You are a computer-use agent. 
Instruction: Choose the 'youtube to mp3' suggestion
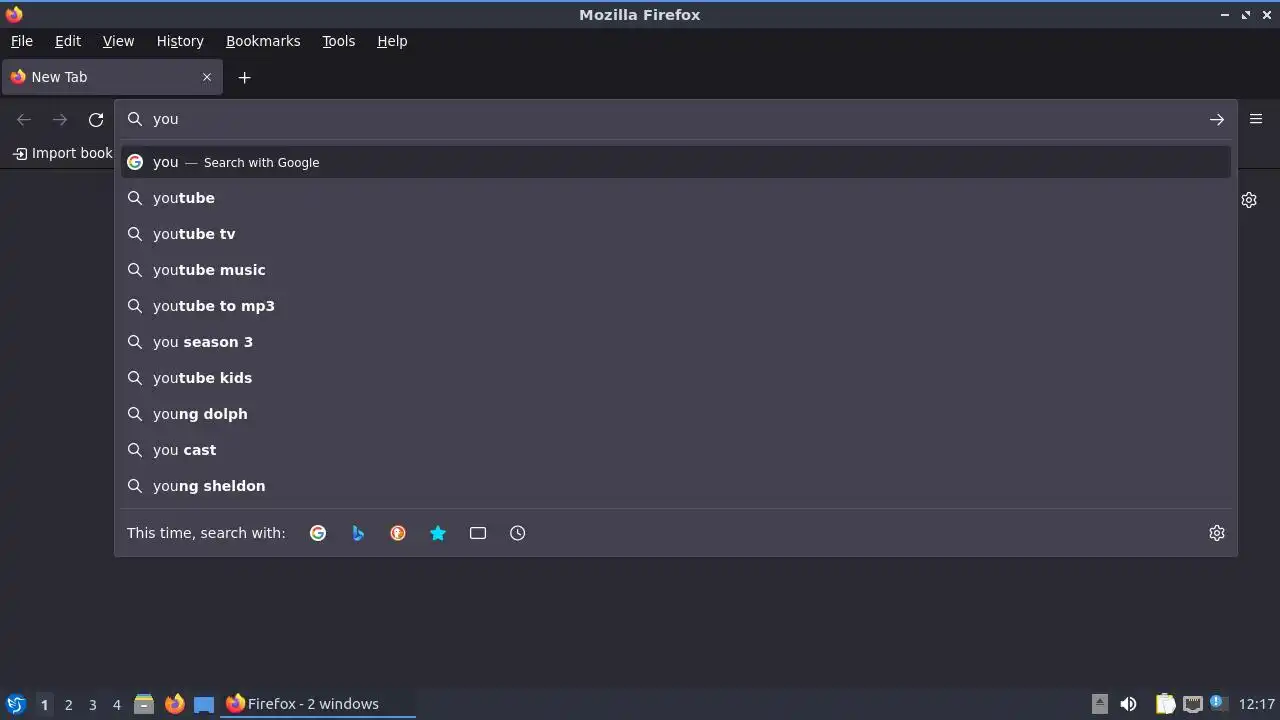676,306
